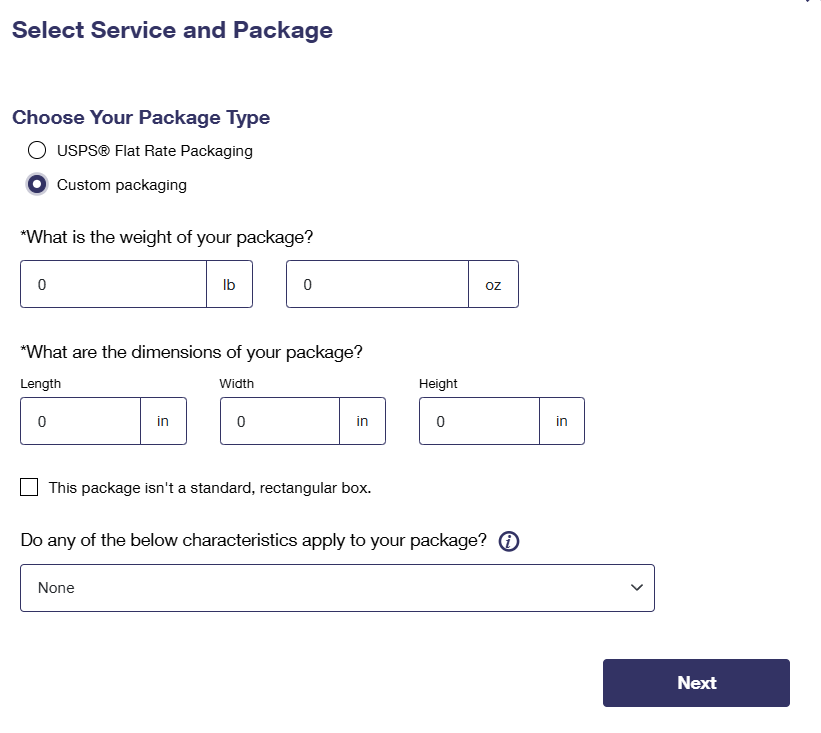Image resolution: width=821 pixels, height=733 pixels.
Task: Focus the pounds weight input field
Action: pos(114,285)
